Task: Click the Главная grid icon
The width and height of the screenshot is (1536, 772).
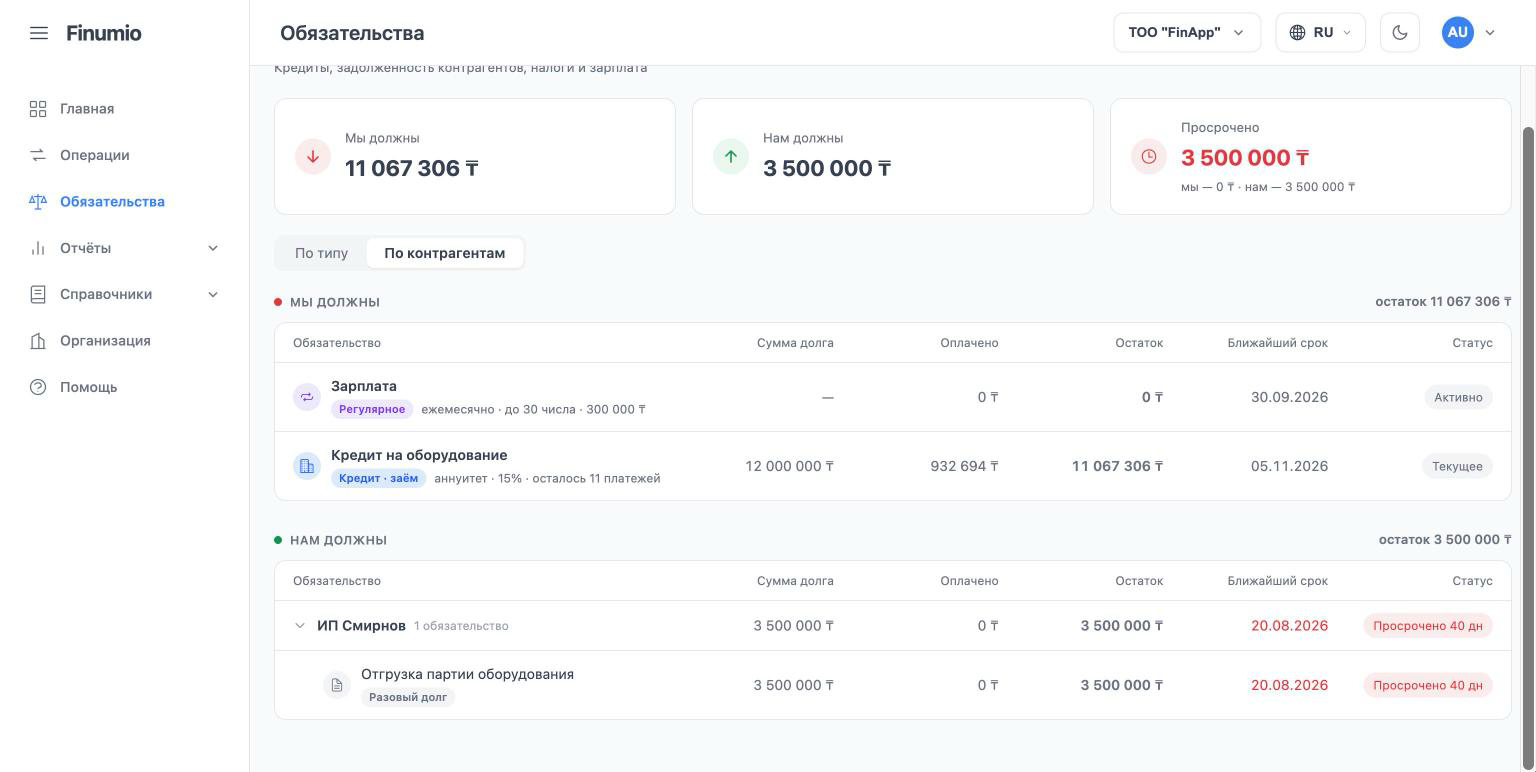Action: [38, 109]
